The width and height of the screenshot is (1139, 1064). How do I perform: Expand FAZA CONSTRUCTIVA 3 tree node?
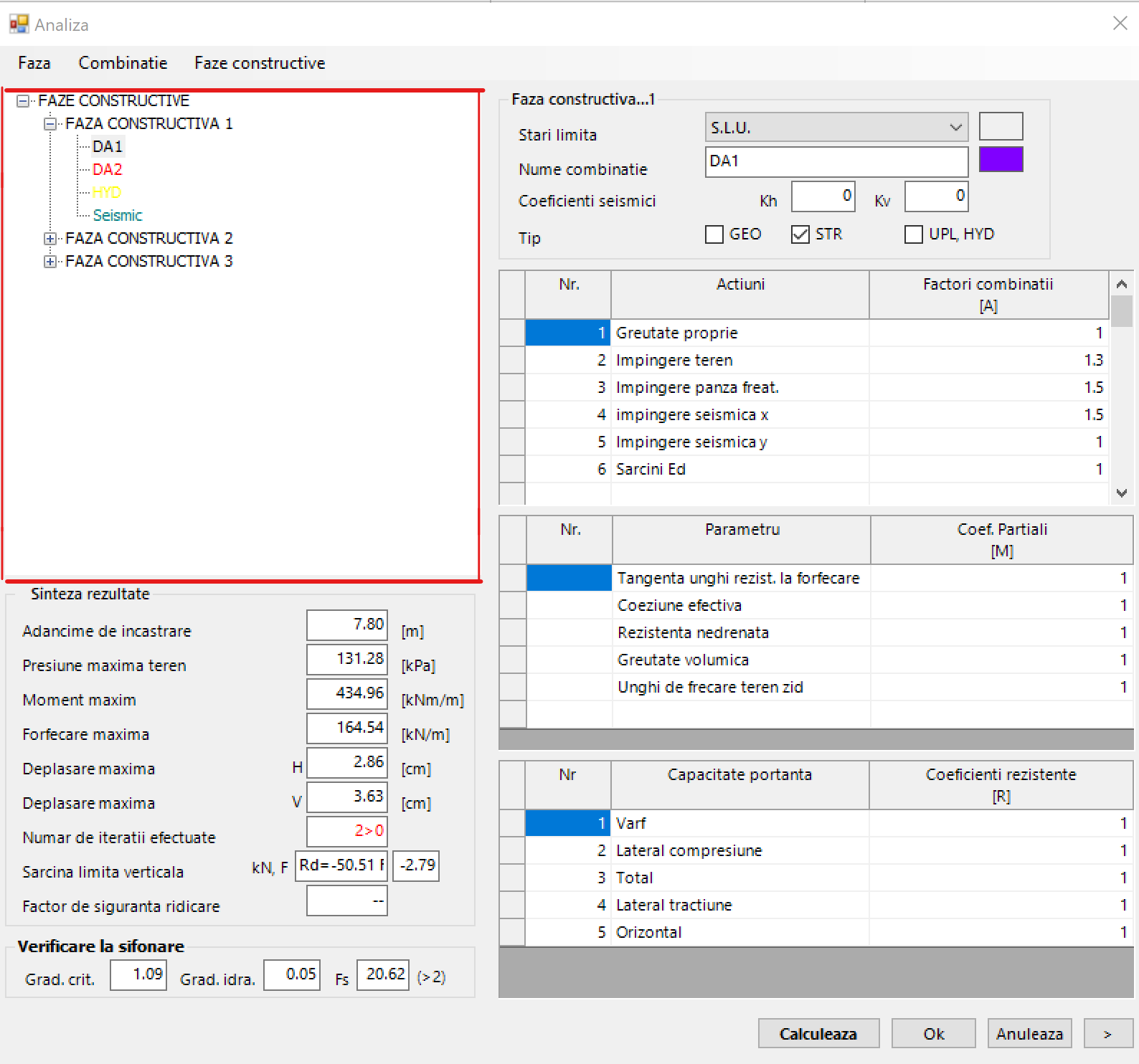click(49, 262)
